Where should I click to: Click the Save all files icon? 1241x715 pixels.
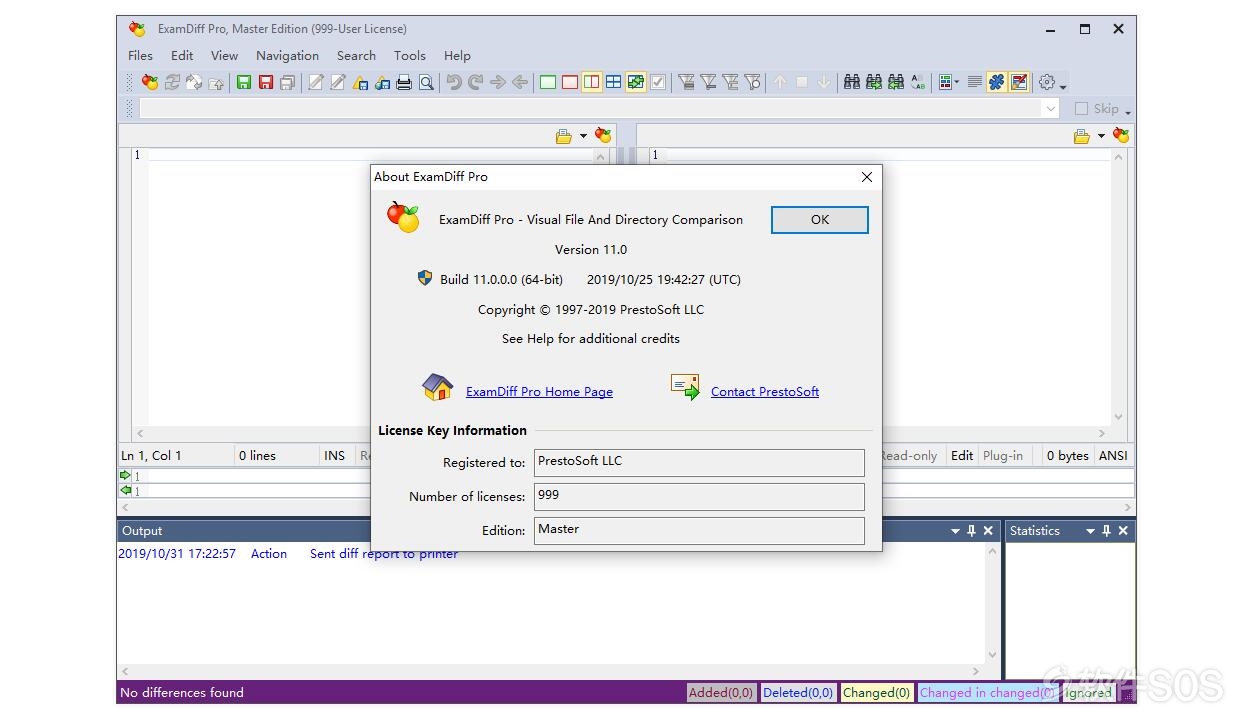(x=288, y=82)
